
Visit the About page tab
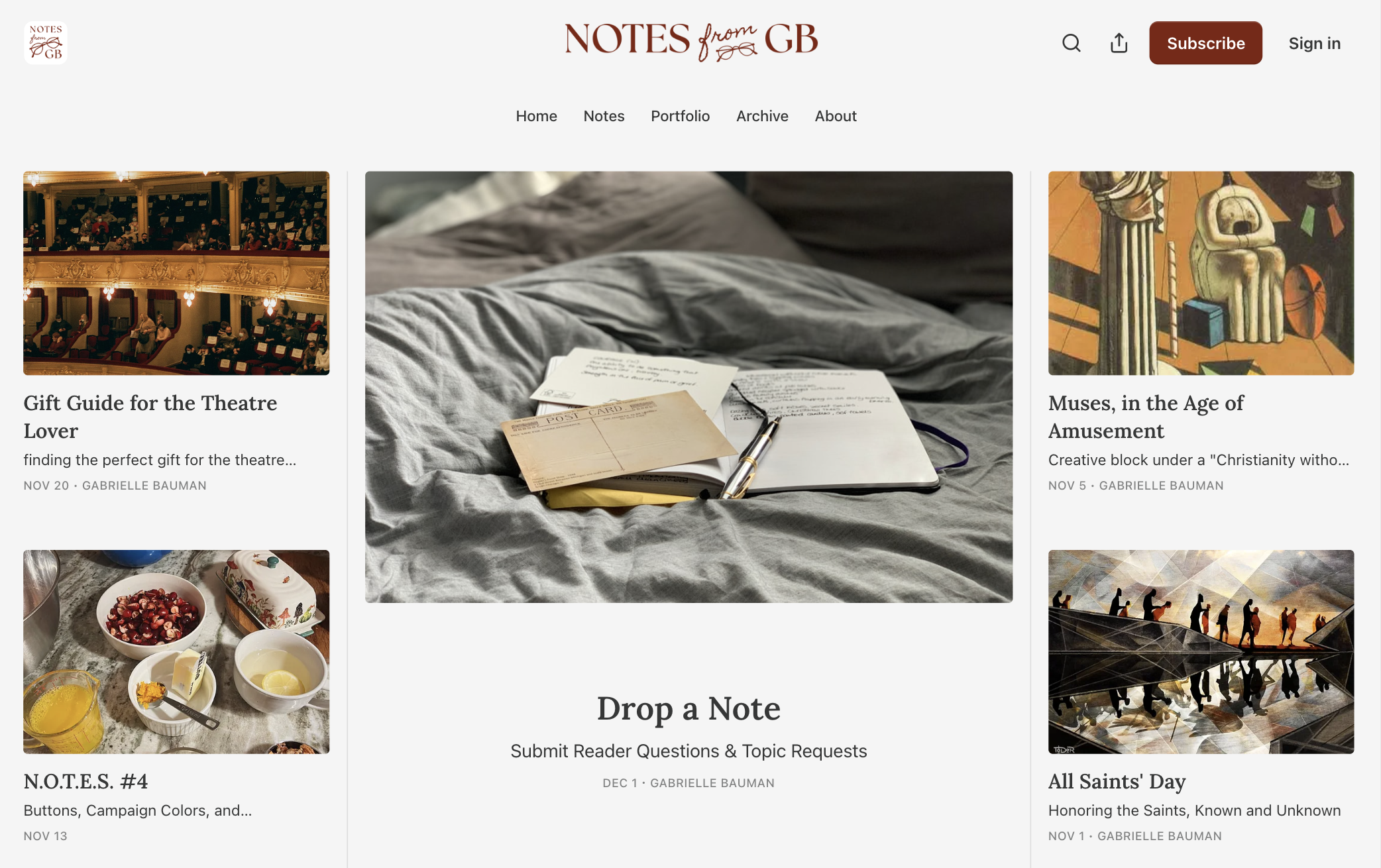pos(836,116)
